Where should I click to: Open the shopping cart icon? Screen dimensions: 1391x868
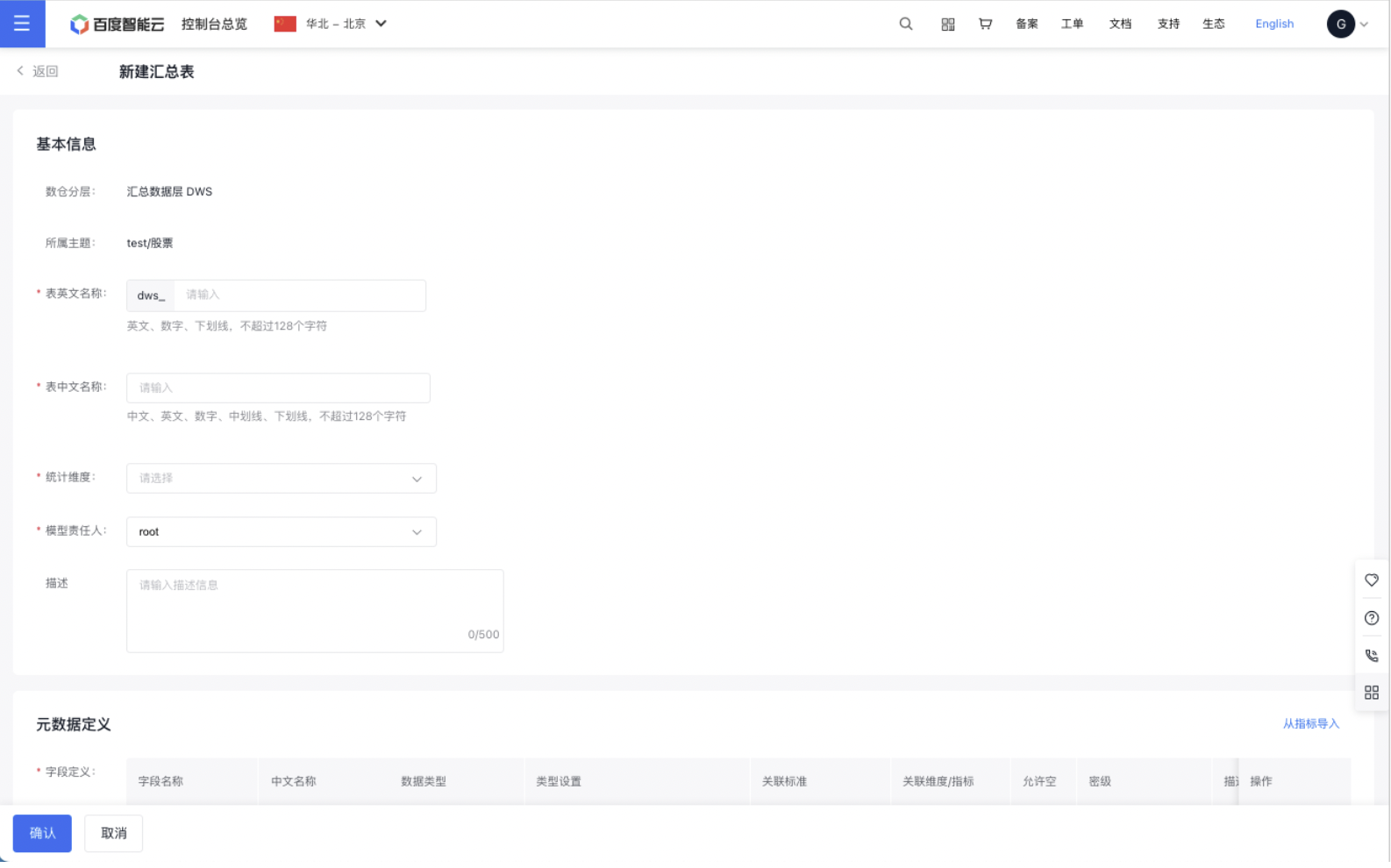click(986, 24)
